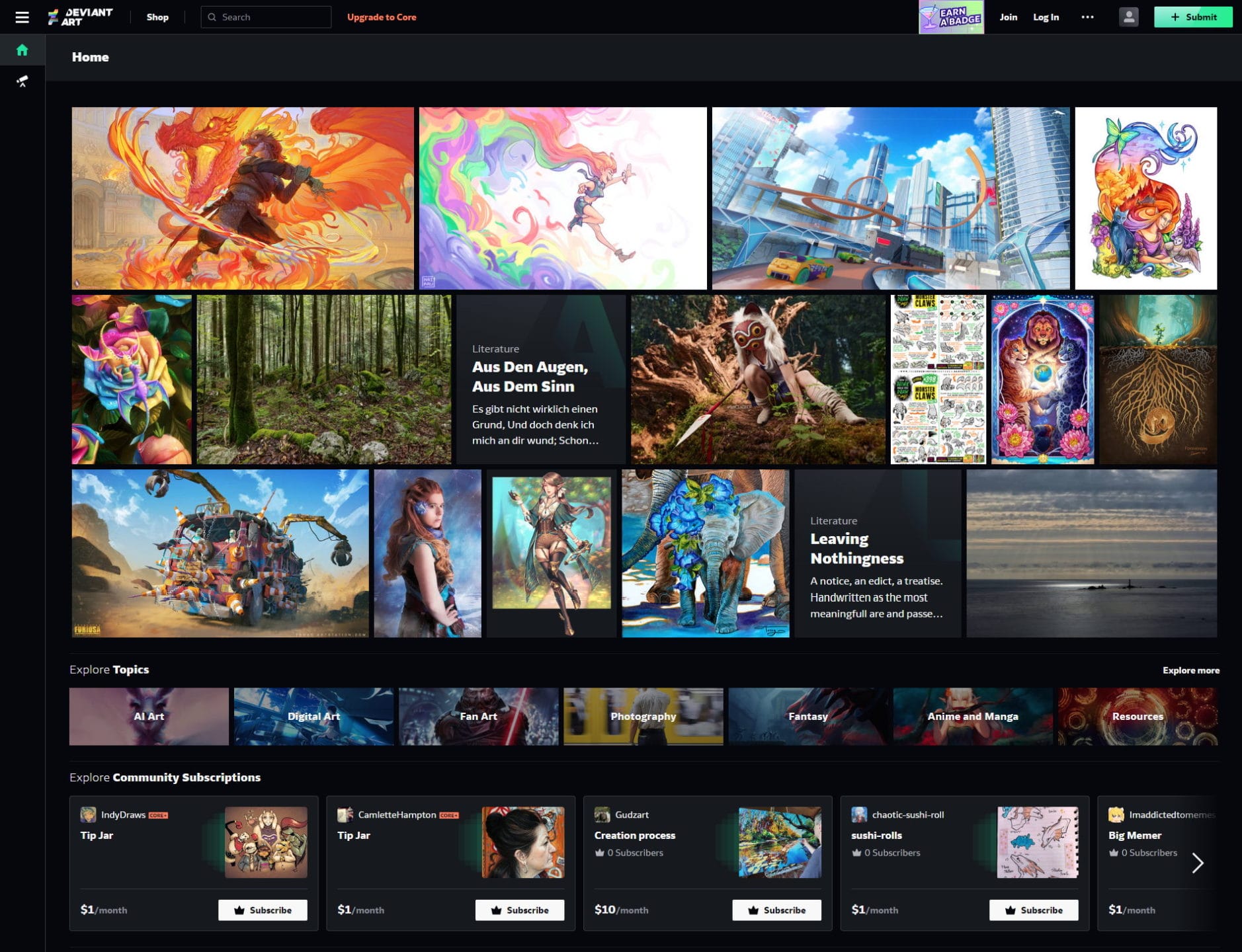Open the fire dragon artwork thumbnail
The width and height of the screenshot is (1242, 952).
[x=242, y=198]
